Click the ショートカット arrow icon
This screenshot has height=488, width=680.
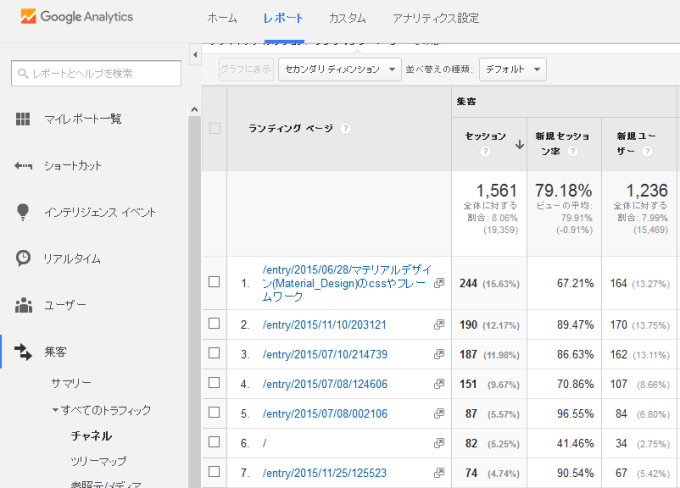23,165
